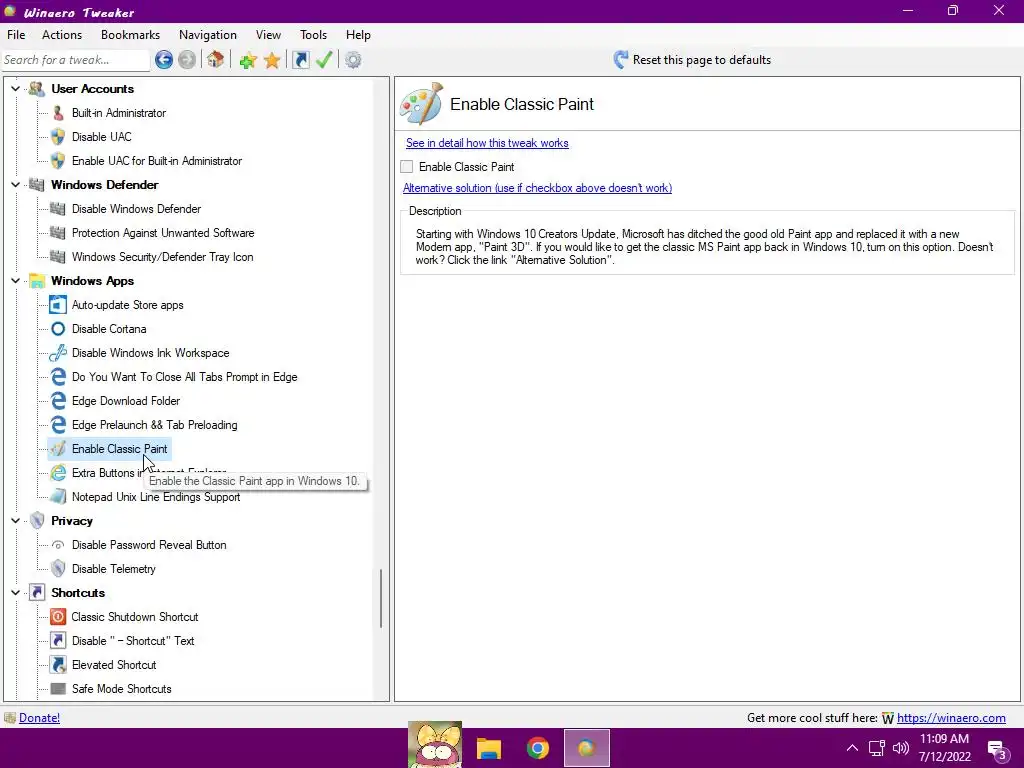Go back with the blue arrow toolbar button
The image size is (1024, 768).
(164, 60)
